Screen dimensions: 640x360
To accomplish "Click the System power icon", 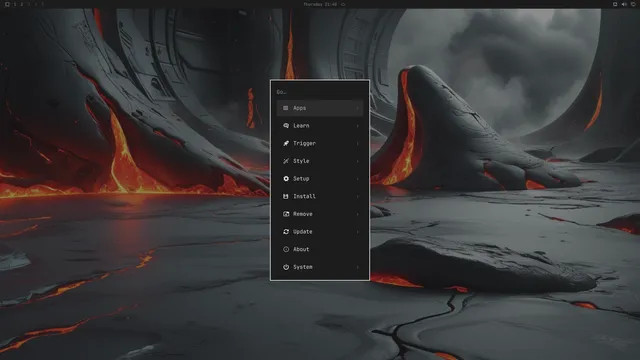I will tap(286, 267).
